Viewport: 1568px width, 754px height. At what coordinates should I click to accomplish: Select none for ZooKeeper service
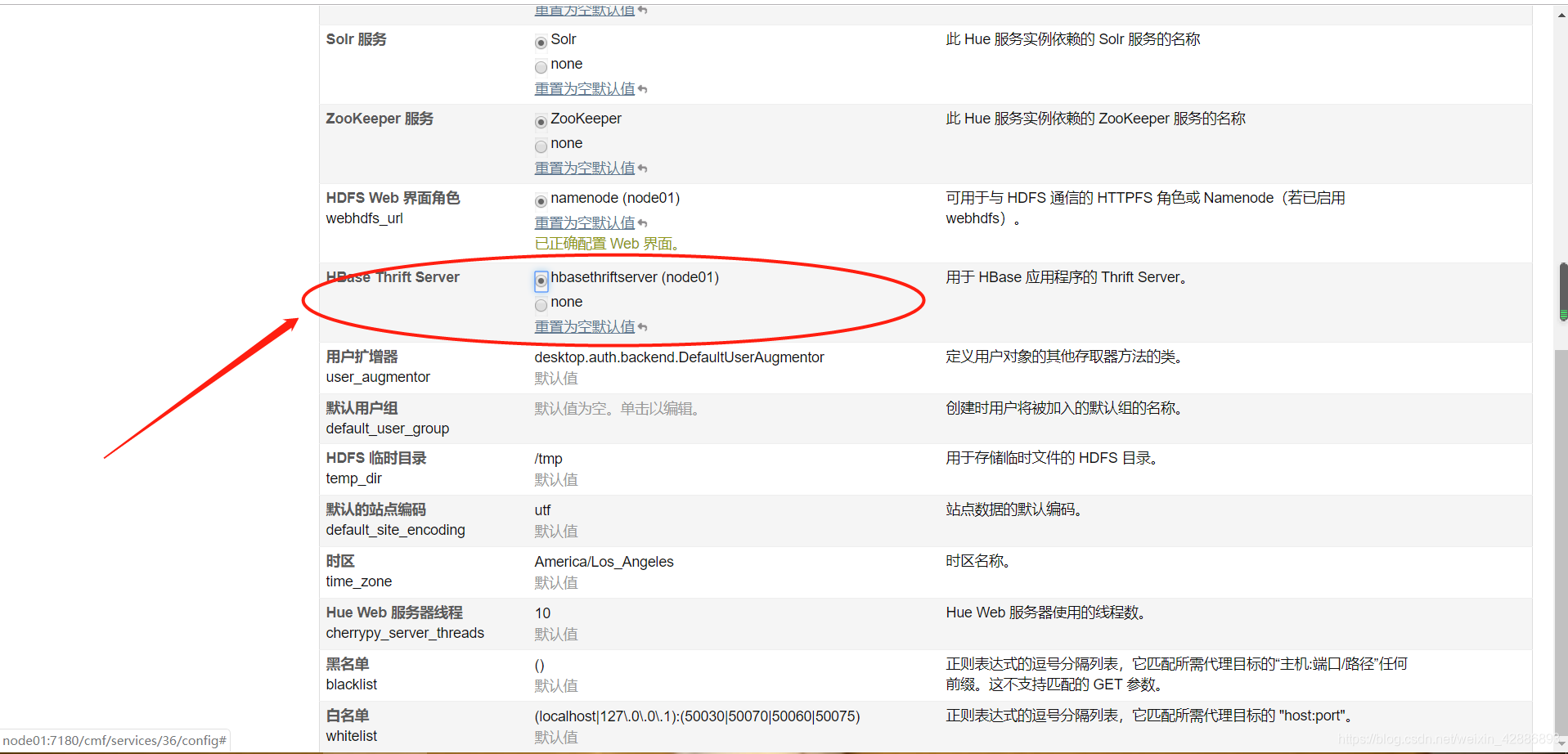(541, 146)
